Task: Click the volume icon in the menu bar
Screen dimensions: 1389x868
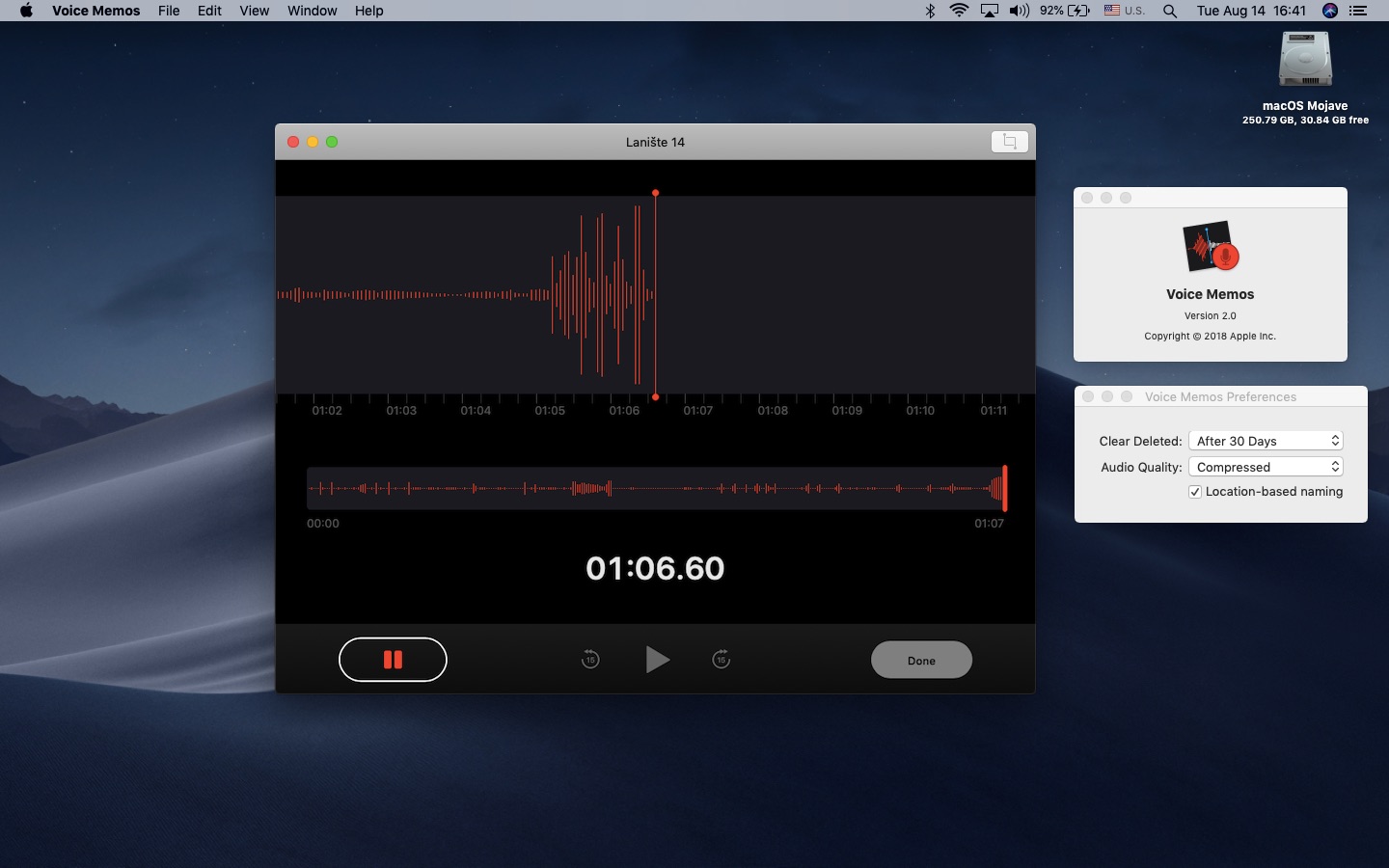Action: tap(1019, 11)
